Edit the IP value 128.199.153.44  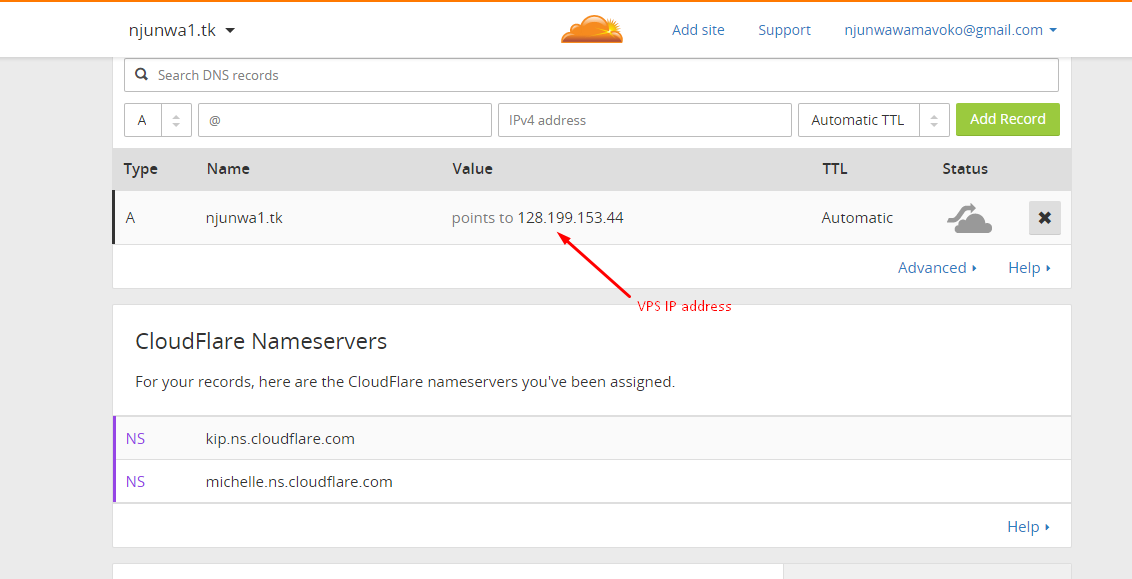pos(570,218)
